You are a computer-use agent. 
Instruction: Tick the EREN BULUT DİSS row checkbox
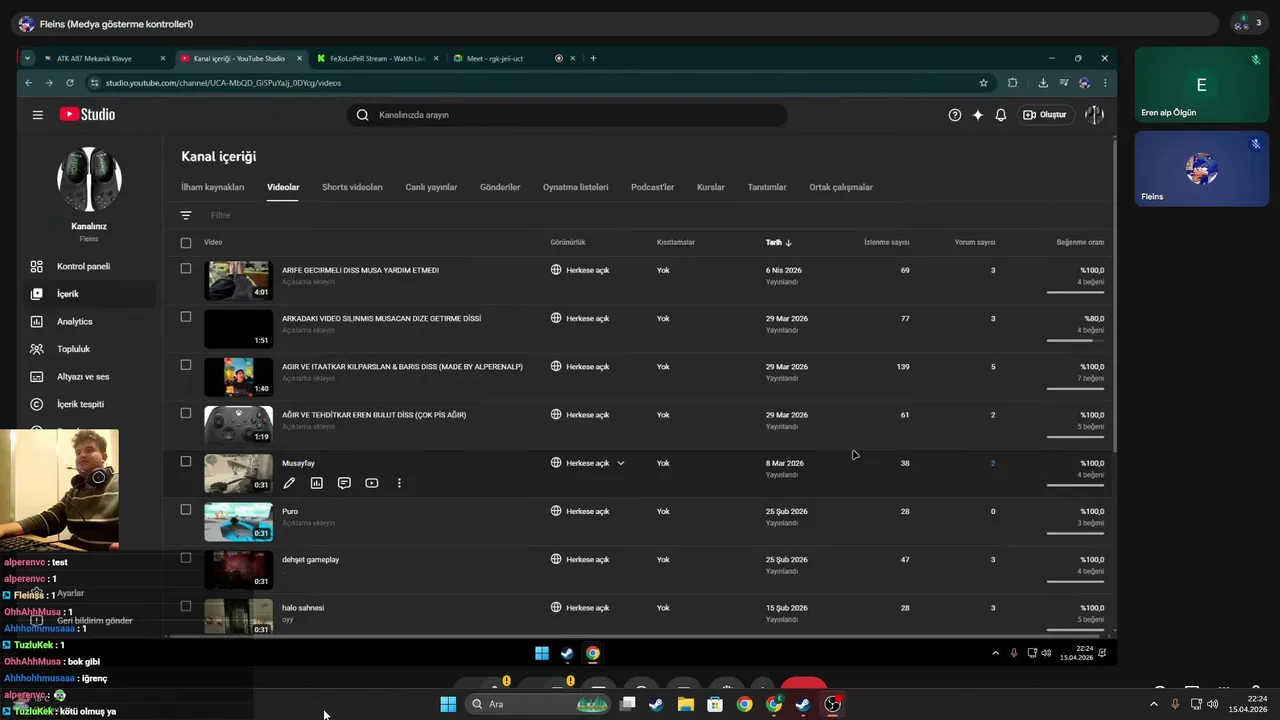tap(186, 413)
